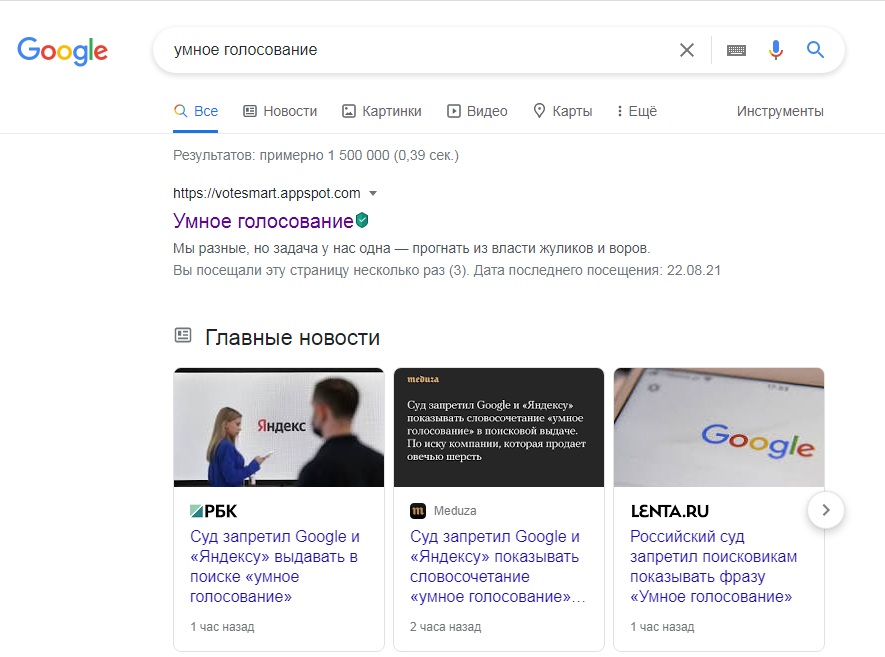Open the 'Карты' tab
Image resolution: width=885 pixels, height=657 pixels.
click(x=562, y=111)
